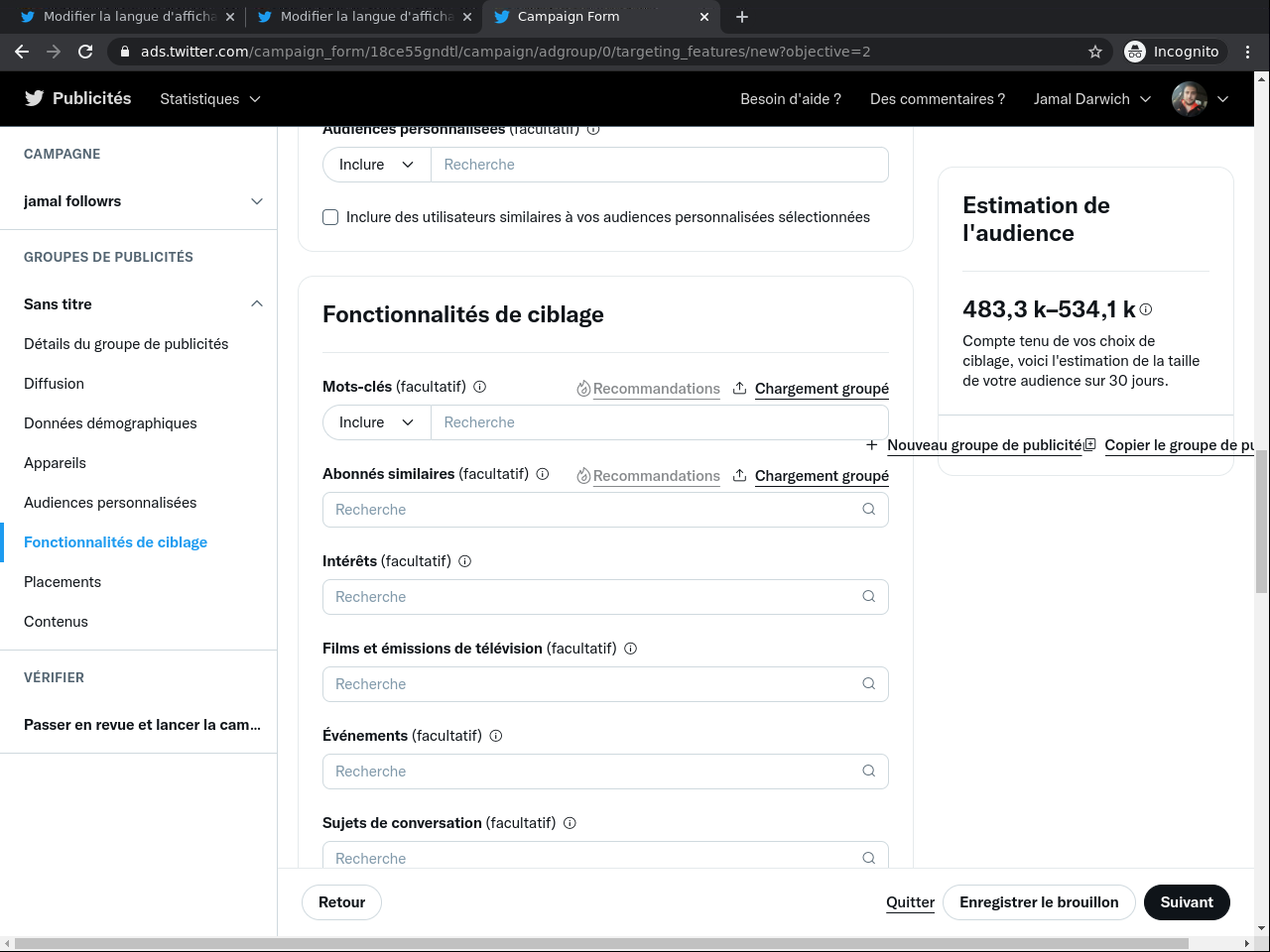The width and height of the screenshot is (1270, 952).
Task: Click plus icon for Nouveau groupe de publicité
Action: (871, 445)
